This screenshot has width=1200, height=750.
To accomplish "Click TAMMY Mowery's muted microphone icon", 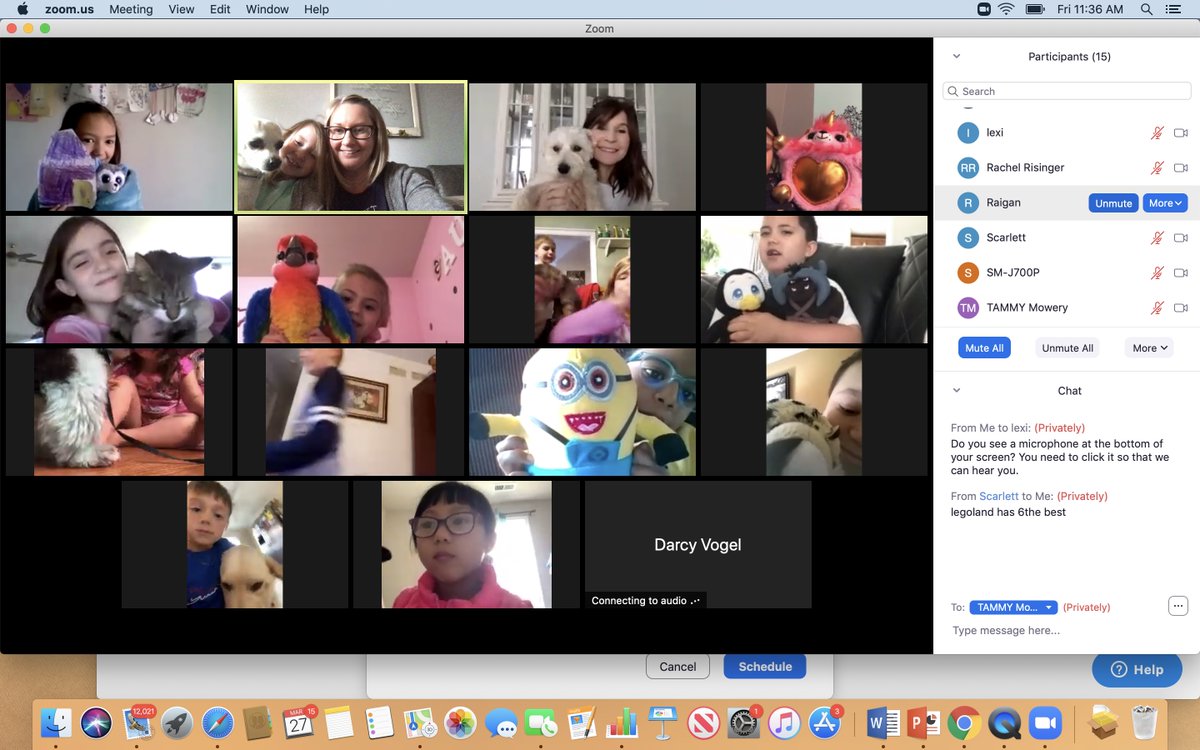I will tap(1157, 308).
